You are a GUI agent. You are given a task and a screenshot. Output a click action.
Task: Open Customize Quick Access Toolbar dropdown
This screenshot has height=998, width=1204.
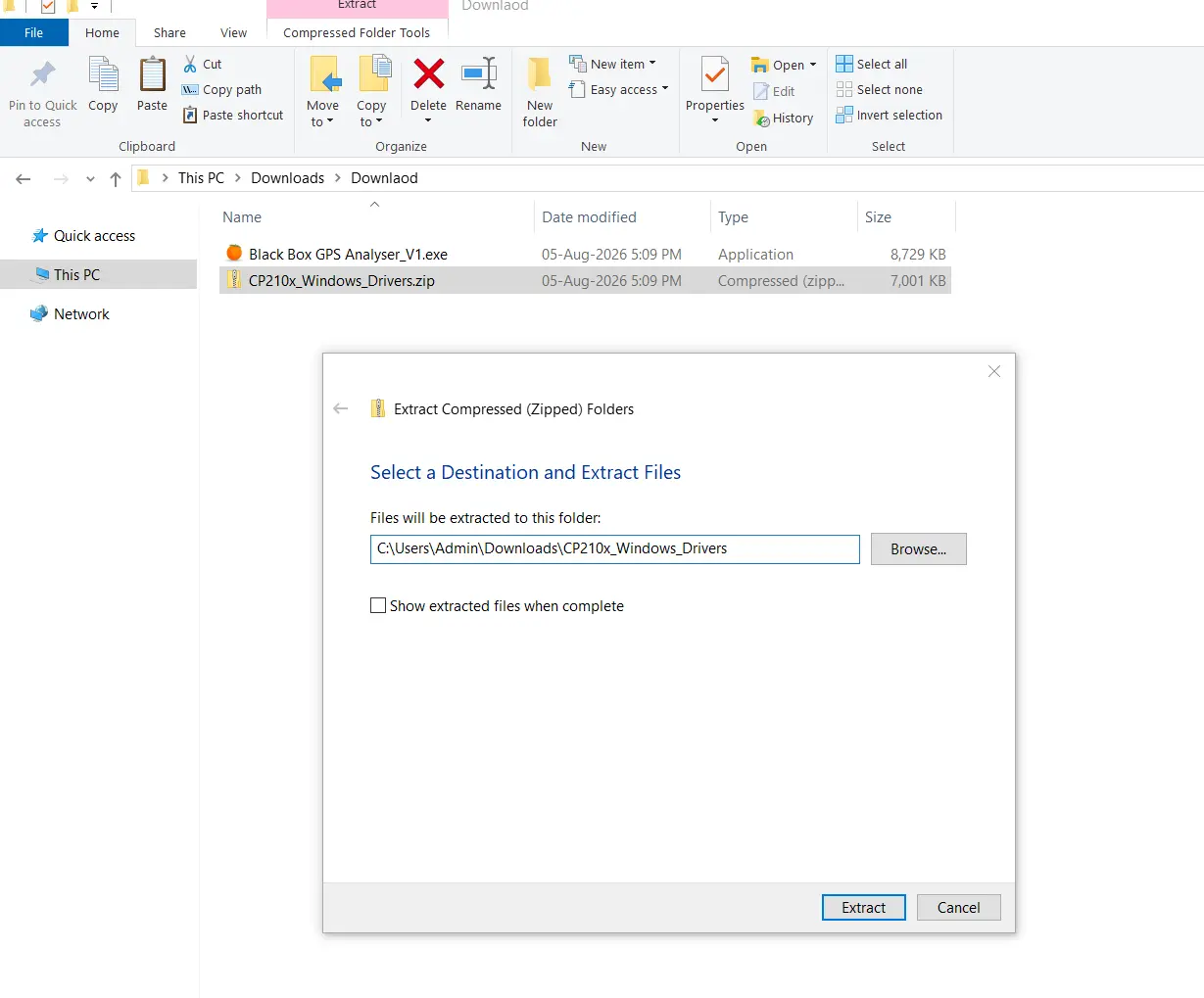(94, 6)
